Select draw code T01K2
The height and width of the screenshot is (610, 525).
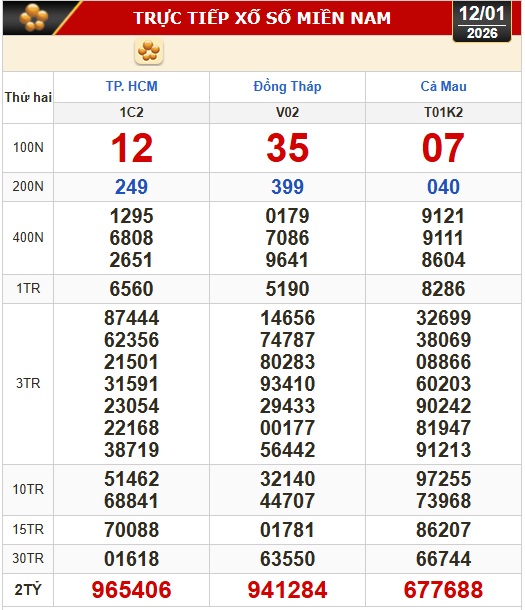(x=443, y=112)
